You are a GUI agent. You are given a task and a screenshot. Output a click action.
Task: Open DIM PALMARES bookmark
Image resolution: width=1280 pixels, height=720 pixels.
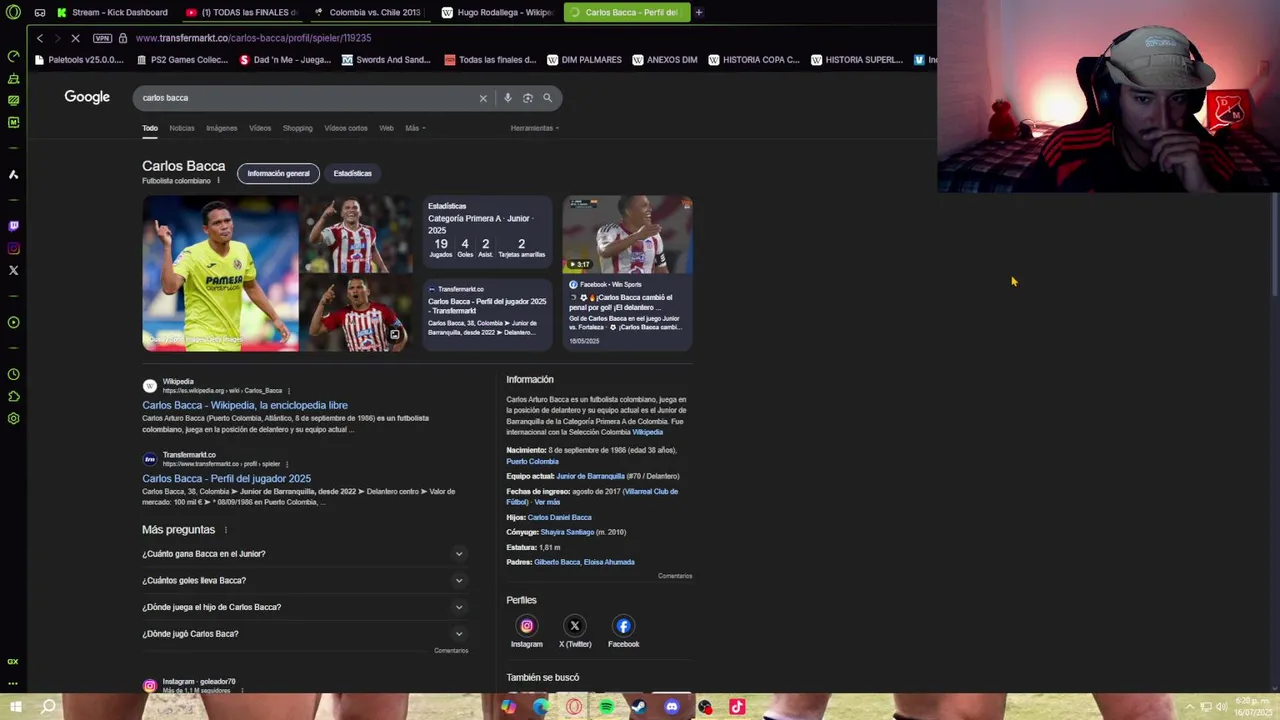583,60
